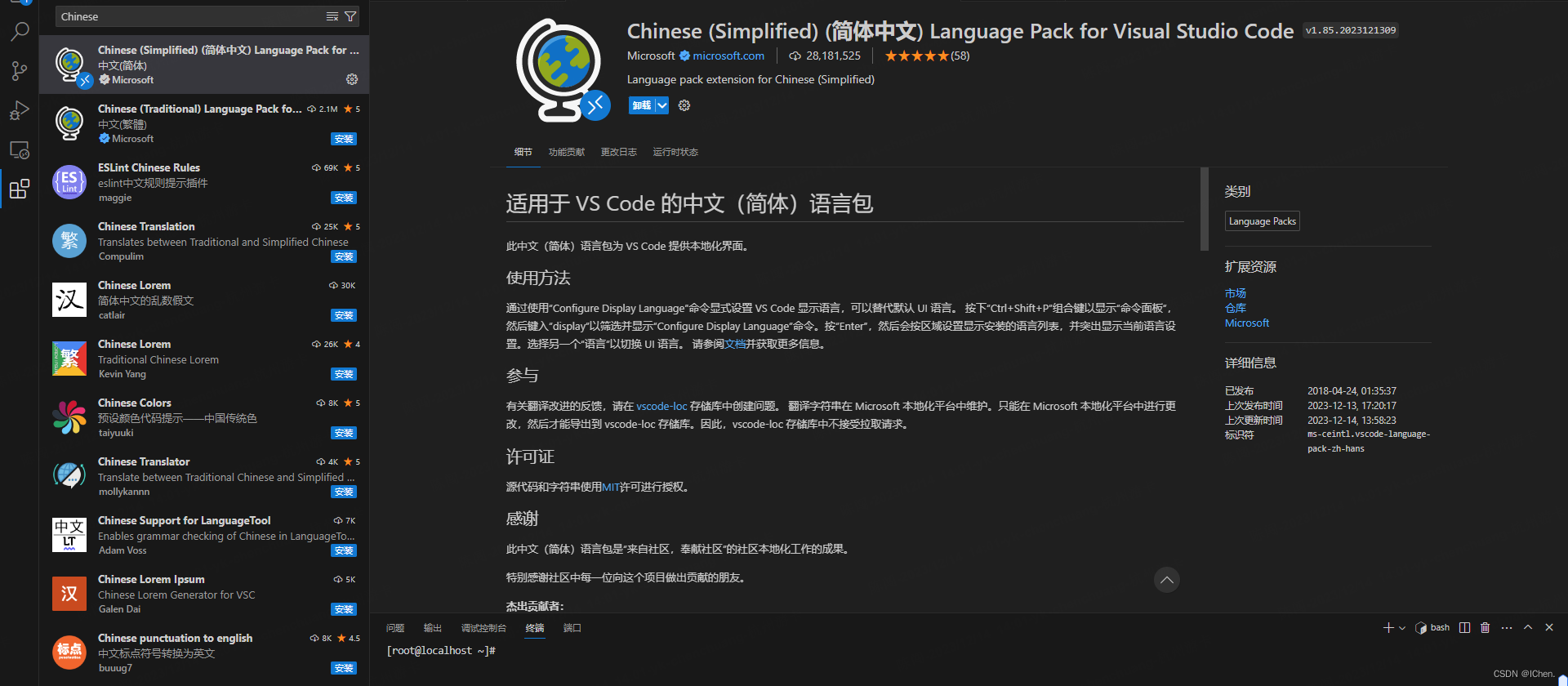
Task: Kill terminal with the trash icon
Action: tap(1486, 627)
